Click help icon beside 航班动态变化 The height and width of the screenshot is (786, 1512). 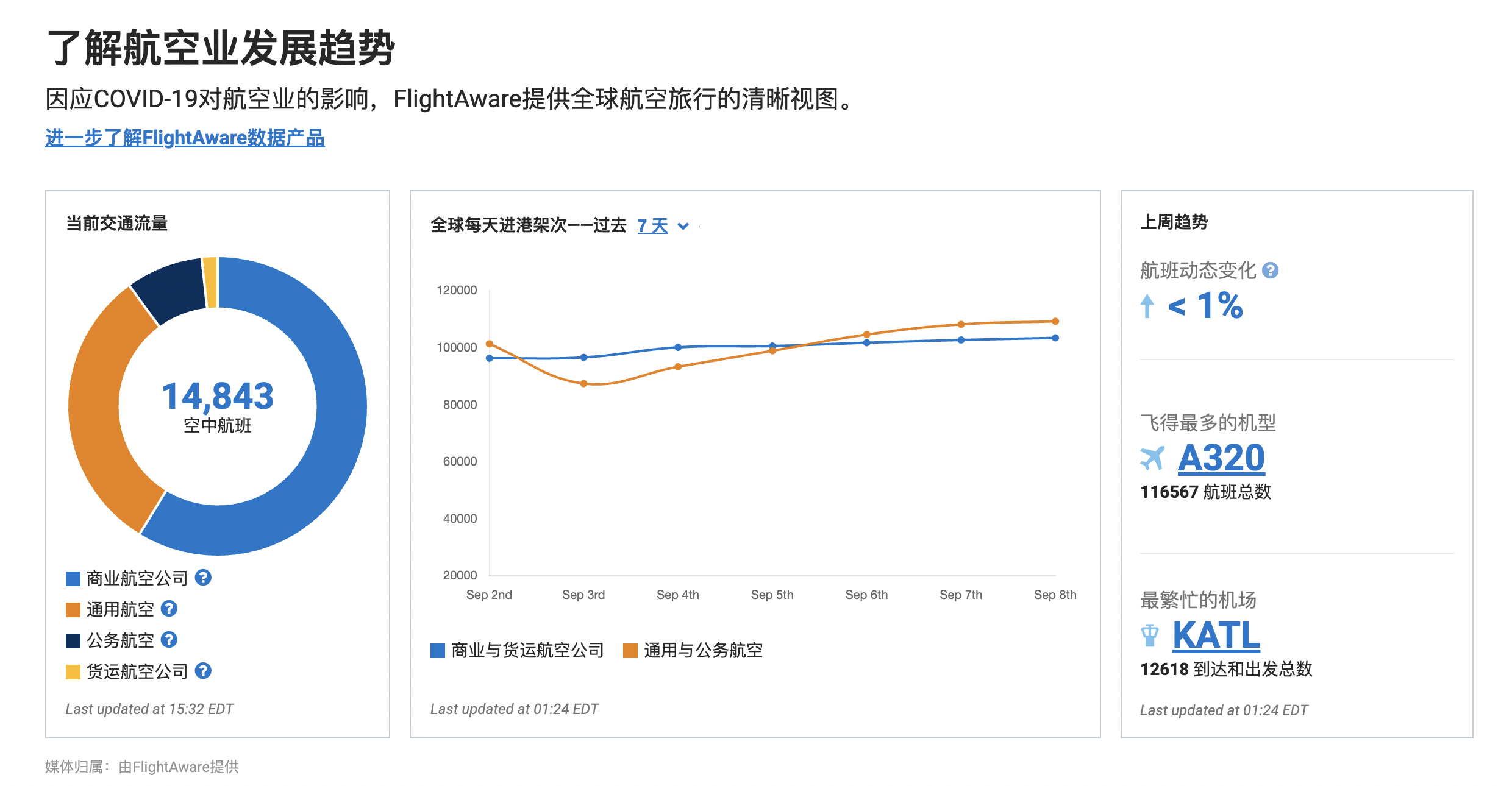(1270, 271)
